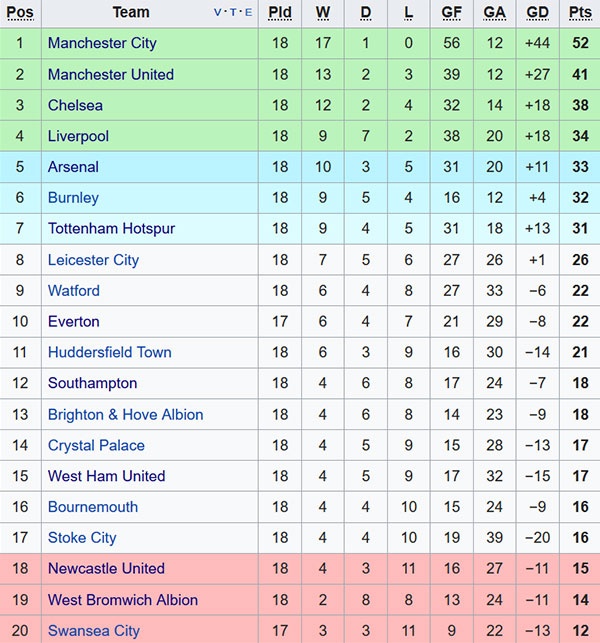
Task: Click the Manchester United team link
Action: tap(110, 74)
